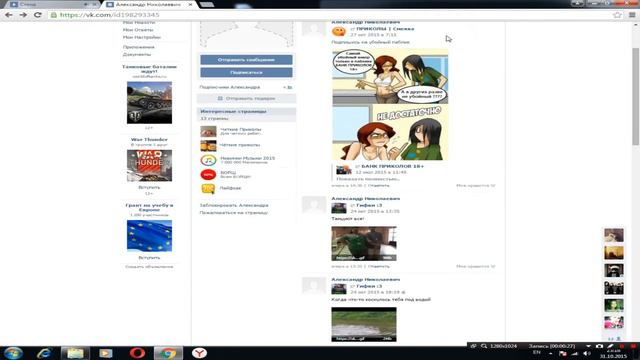
Task: Open Мои Ответы in left menu
Action: tap(138, 30)
